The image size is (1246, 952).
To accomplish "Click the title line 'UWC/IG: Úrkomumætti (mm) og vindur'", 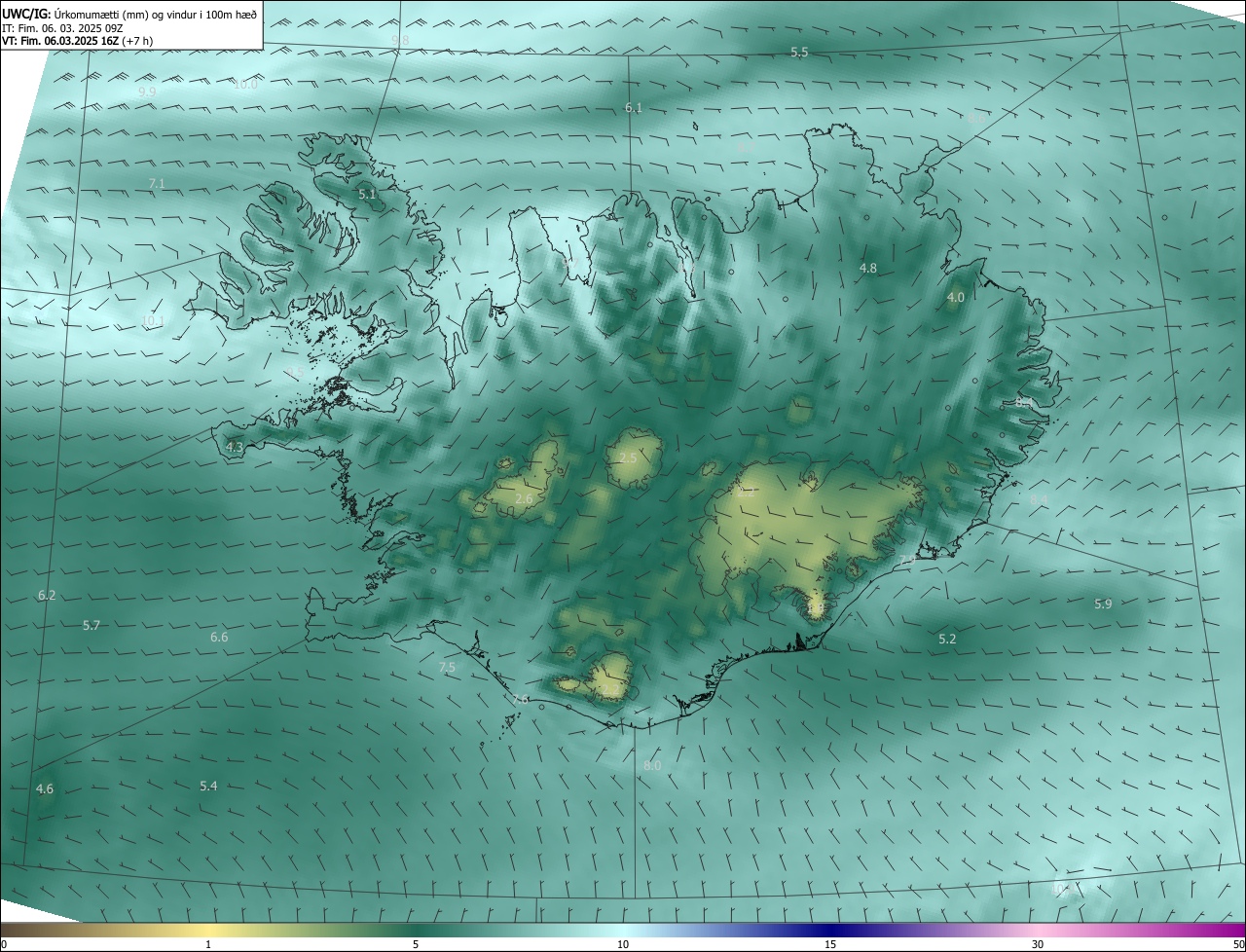I will pos(130,15).
